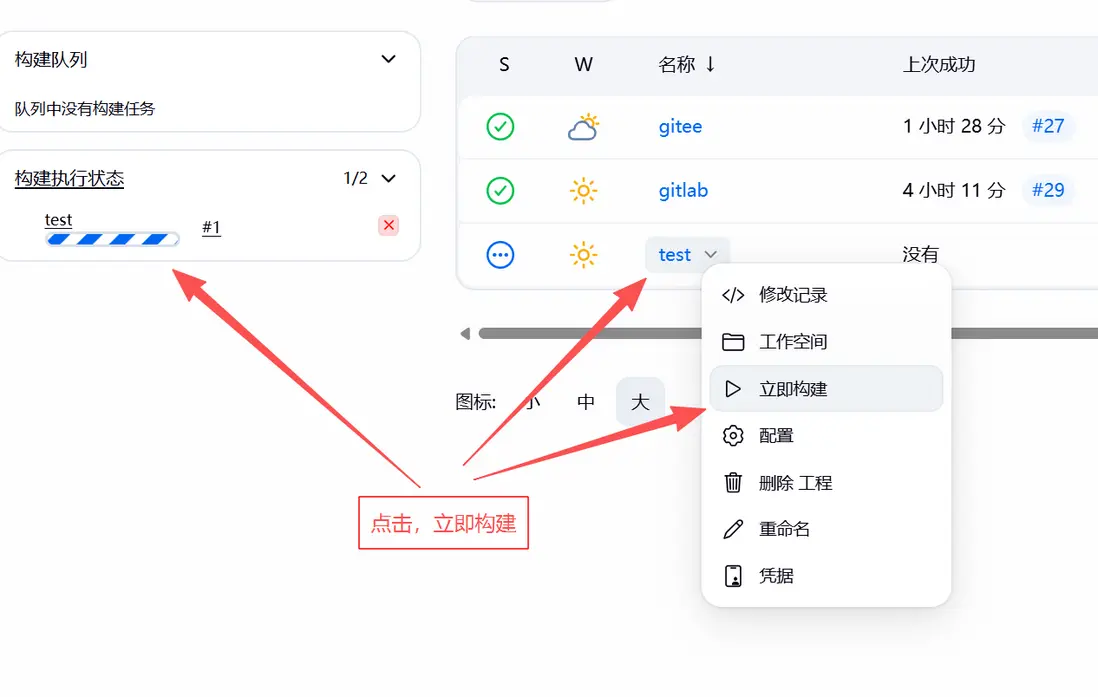Click the pencil icon for 重命名
The image size is (1098, 697).
click(732, 529)
